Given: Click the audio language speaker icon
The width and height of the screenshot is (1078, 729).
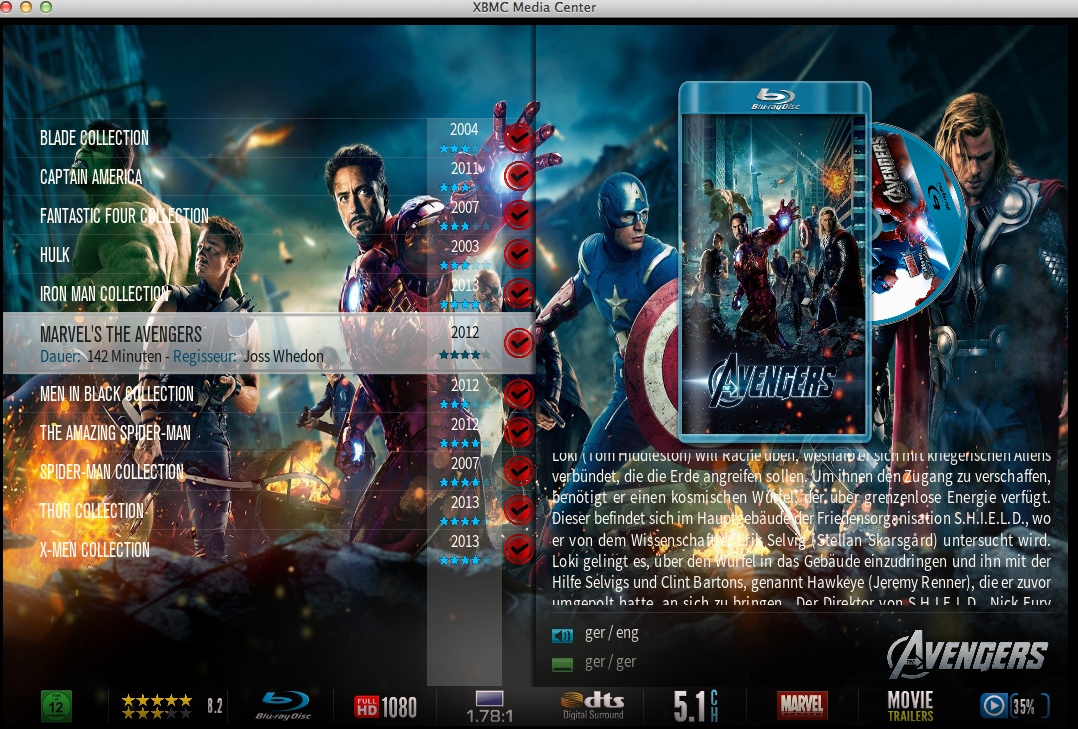Looking at the screenshot, I should click(x=562, y=635).
